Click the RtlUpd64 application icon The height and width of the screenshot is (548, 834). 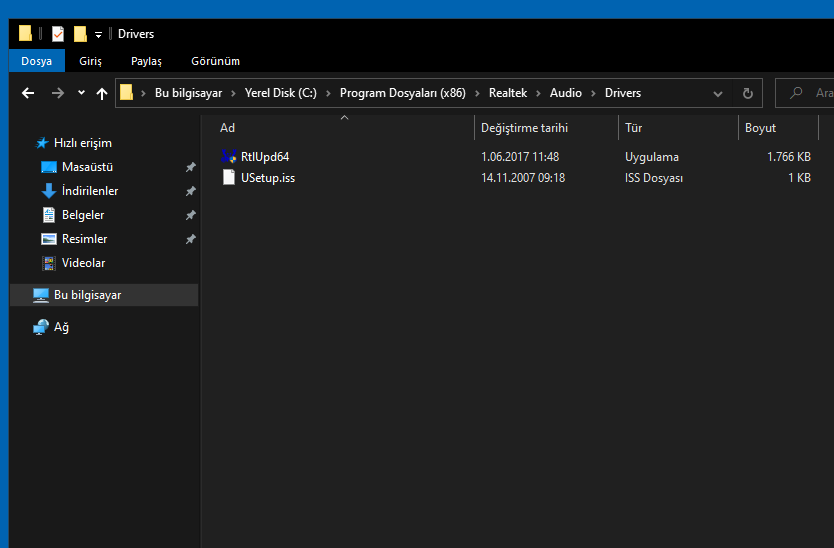click(x=230, y=157)
